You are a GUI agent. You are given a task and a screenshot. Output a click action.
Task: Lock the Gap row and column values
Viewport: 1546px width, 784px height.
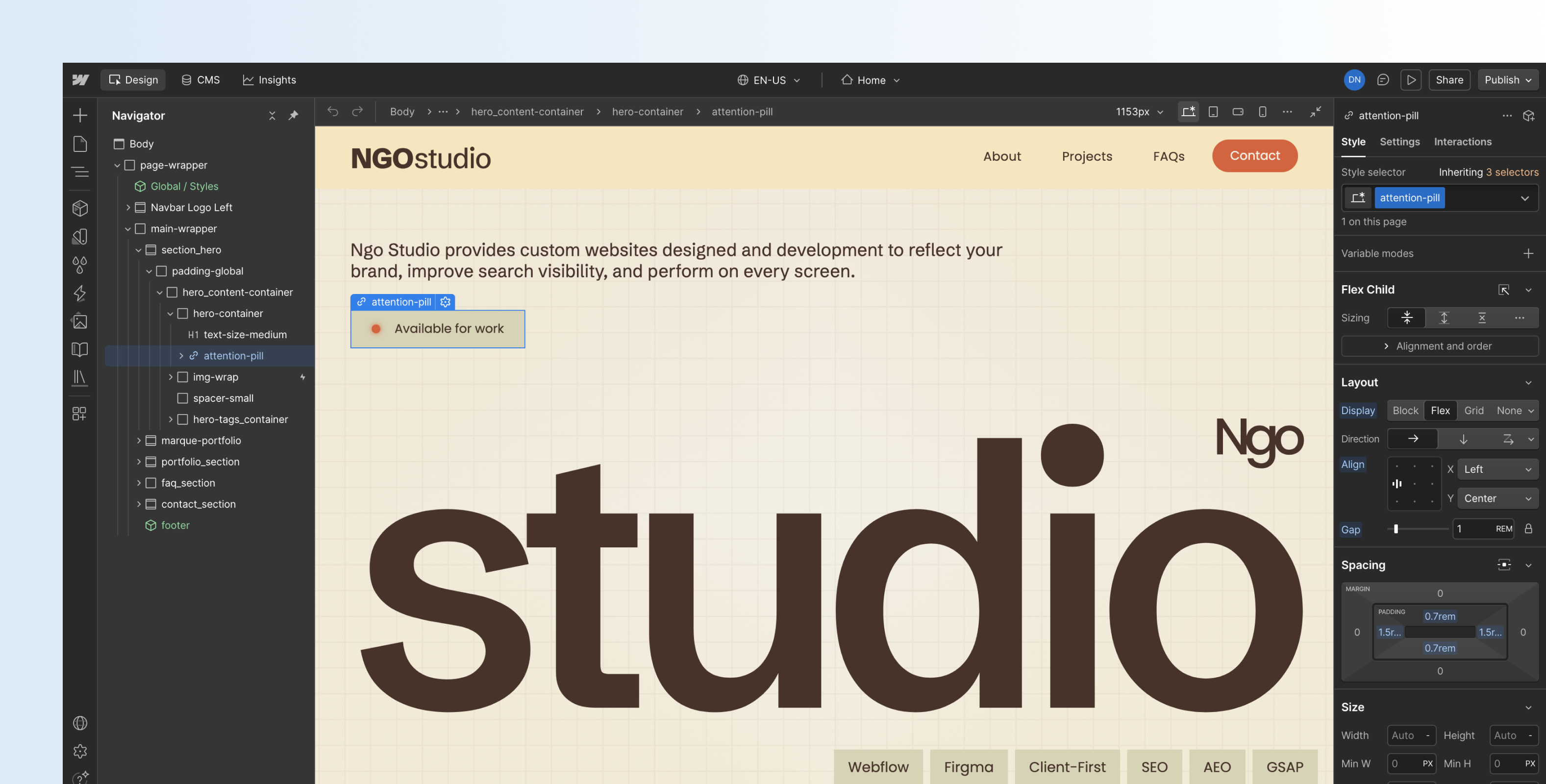coord(1528,529)
